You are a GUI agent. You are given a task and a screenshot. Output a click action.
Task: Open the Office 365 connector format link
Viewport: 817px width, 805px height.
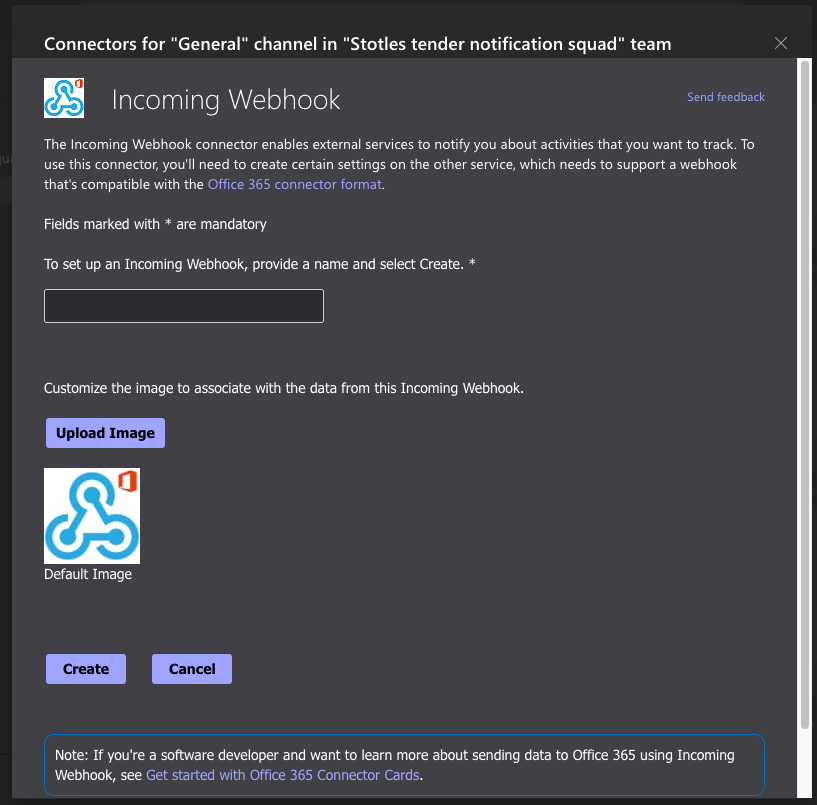tap(295, 184)
